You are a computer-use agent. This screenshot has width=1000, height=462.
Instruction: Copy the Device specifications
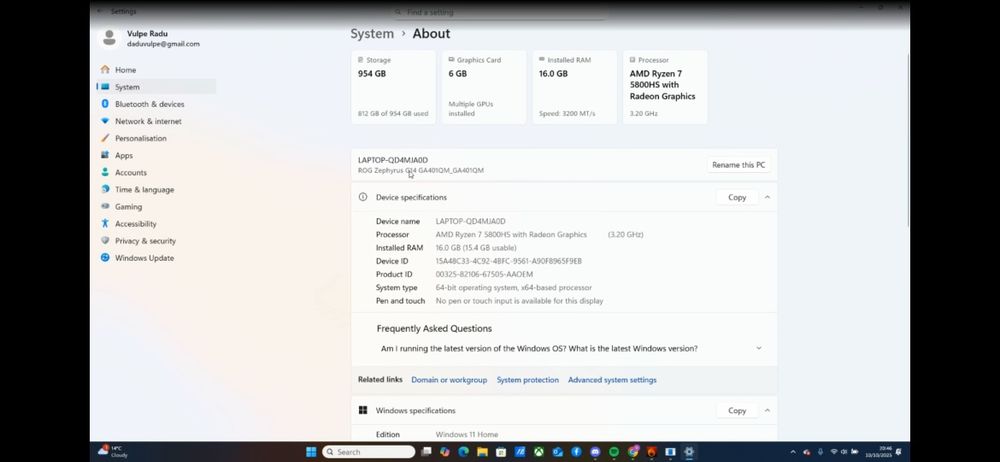tap(737, 197)
